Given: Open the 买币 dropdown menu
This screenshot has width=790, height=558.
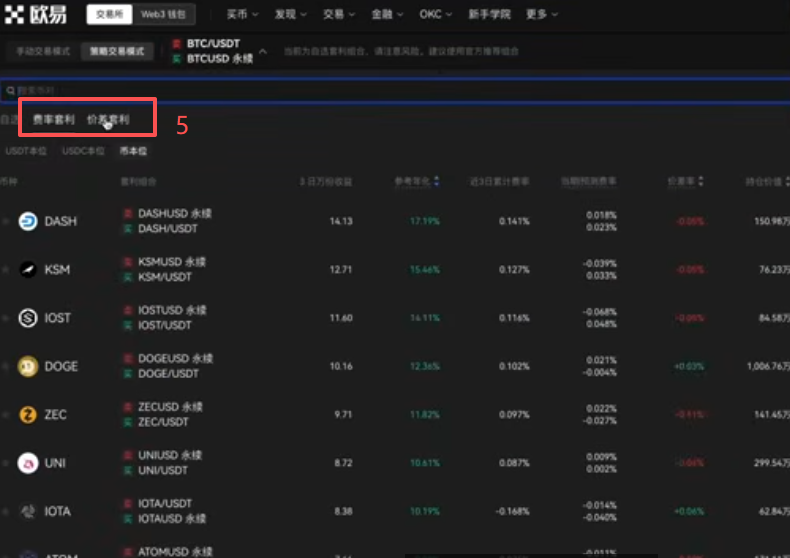Looking at the screenshot, I should pyautogui.click(x=242, y=15).
